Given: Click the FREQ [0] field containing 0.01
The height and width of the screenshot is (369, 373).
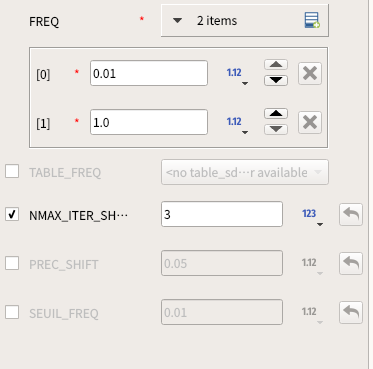Looking at the screenshot, I should (x=149, y=73).
